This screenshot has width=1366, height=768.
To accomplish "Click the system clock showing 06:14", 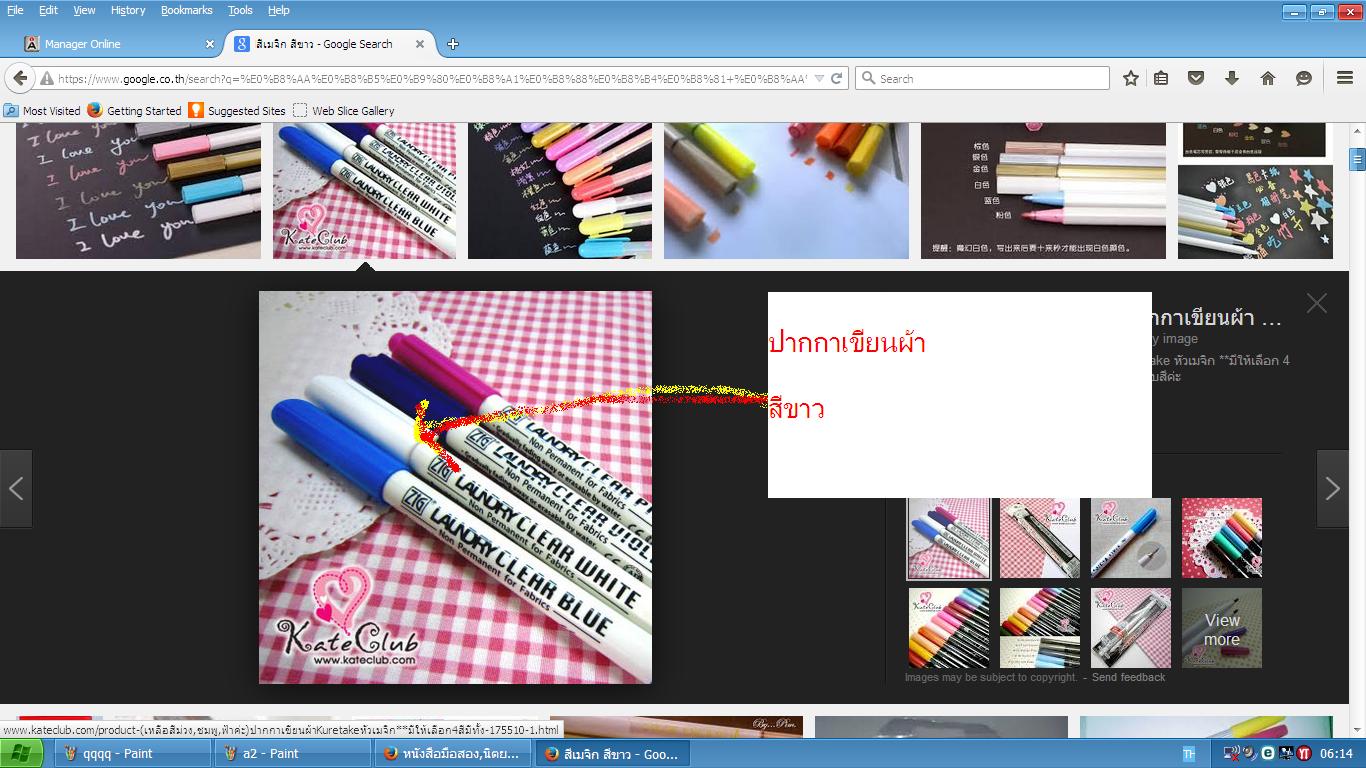I will point(1336,754).
